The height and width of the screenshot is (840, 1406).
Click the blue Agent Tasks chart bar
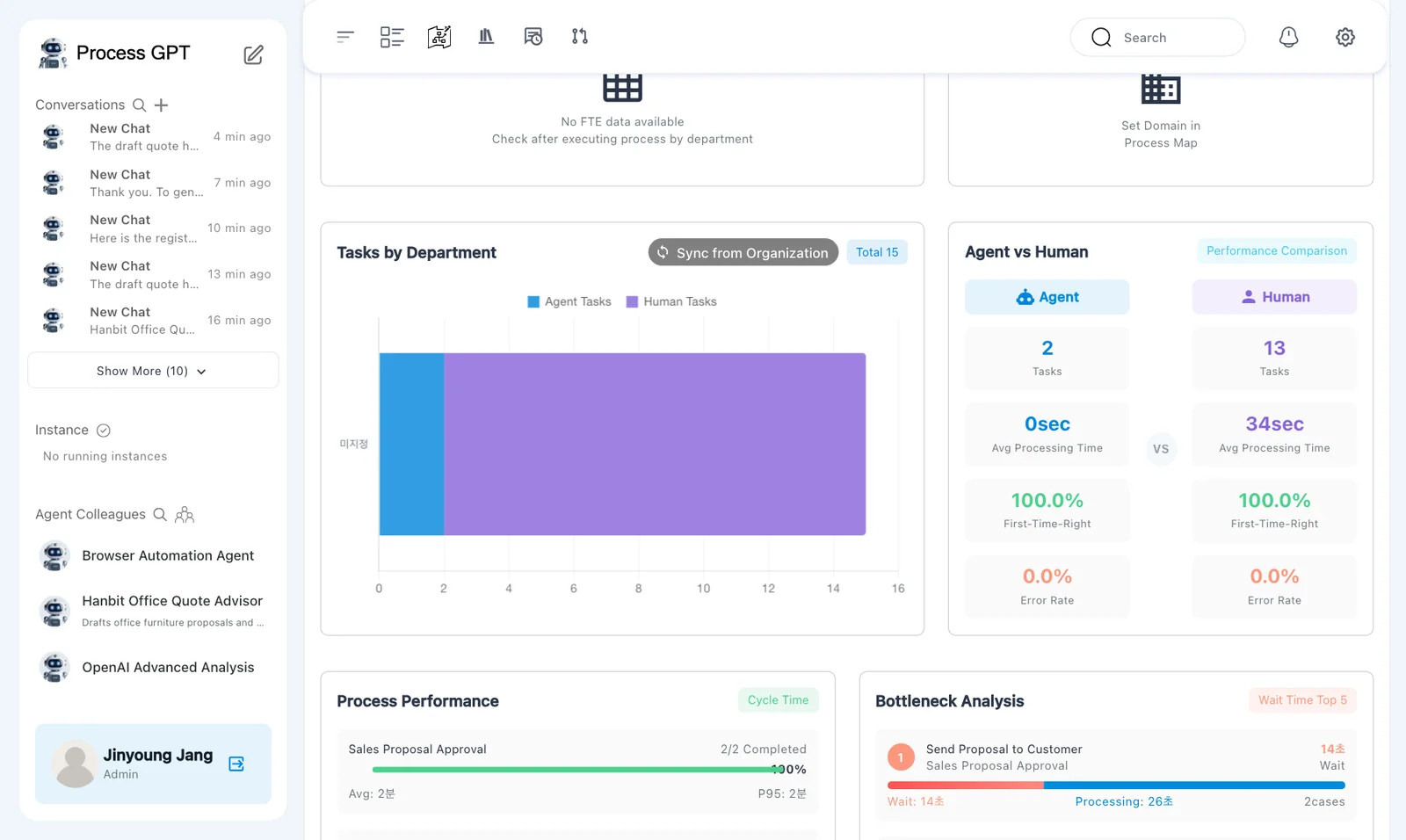tap(411, 445)
